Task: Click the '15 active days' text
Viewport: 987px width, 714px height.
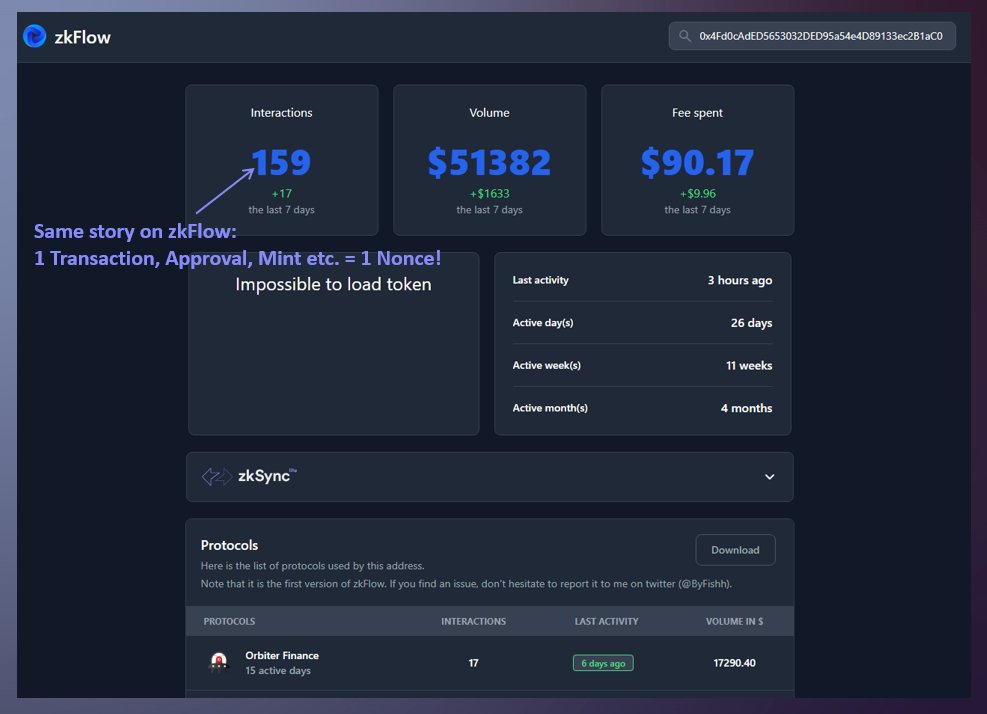Action: point(278,671)
